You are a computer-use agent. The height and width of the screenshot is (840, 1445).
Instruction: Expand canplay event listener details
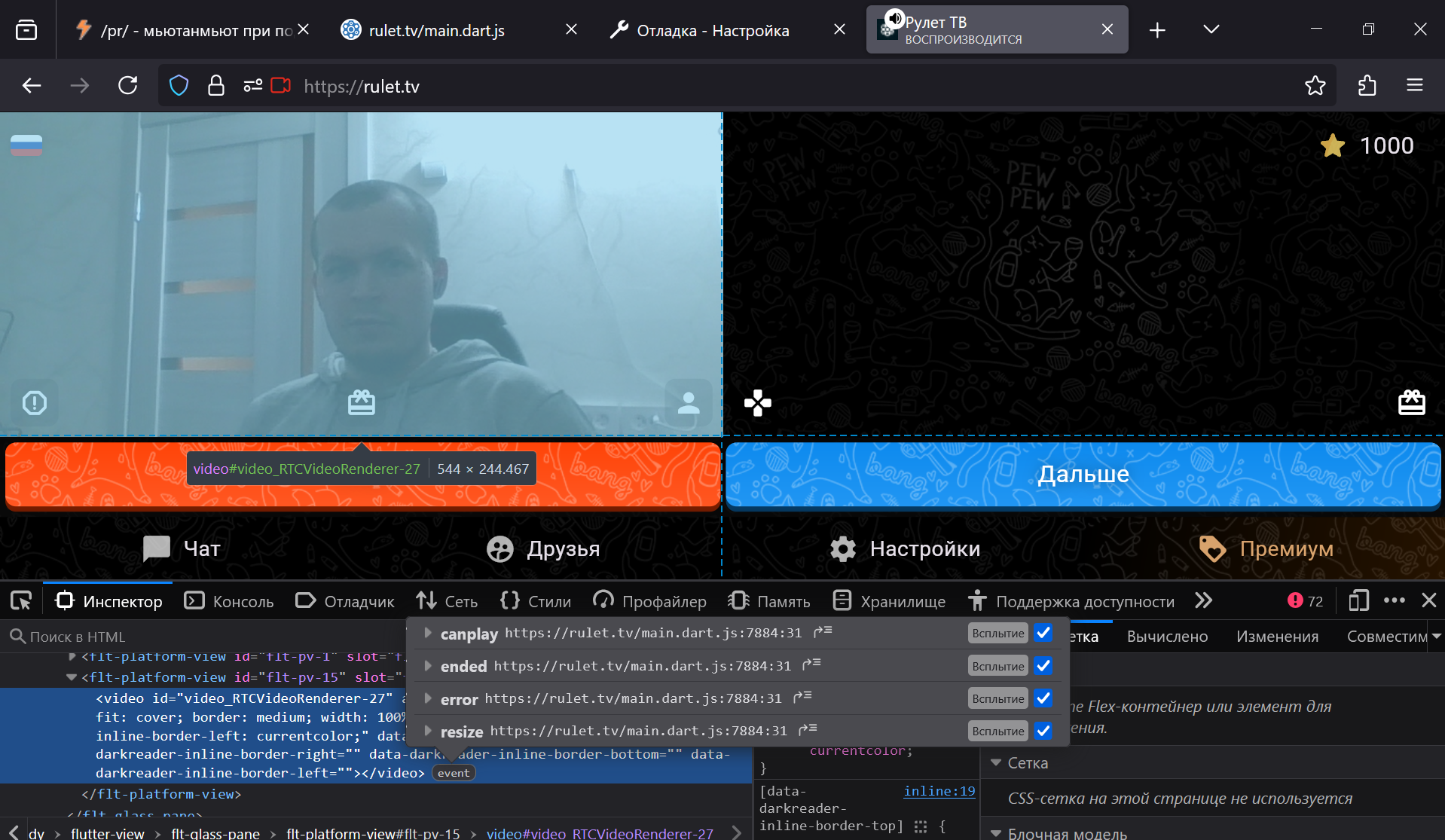click(428, 633)
